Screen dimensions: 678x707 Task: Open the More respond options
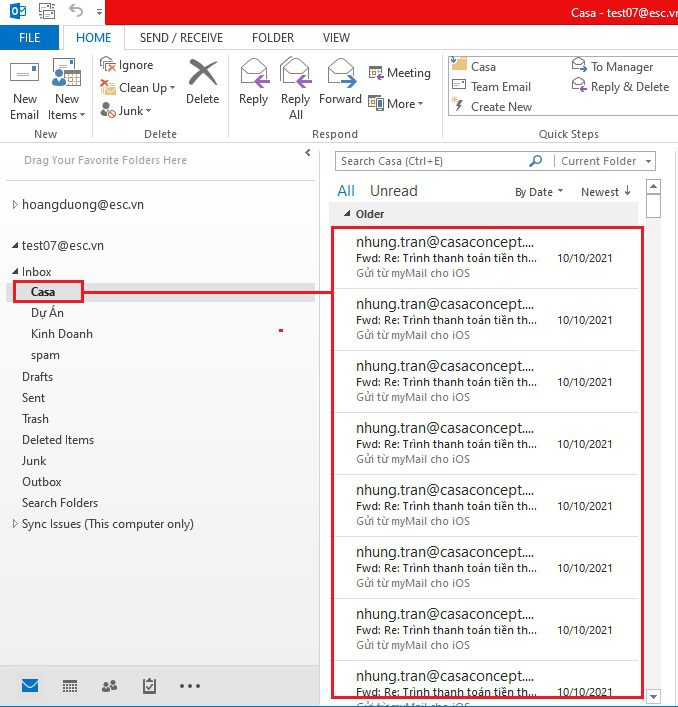point(395,103)
